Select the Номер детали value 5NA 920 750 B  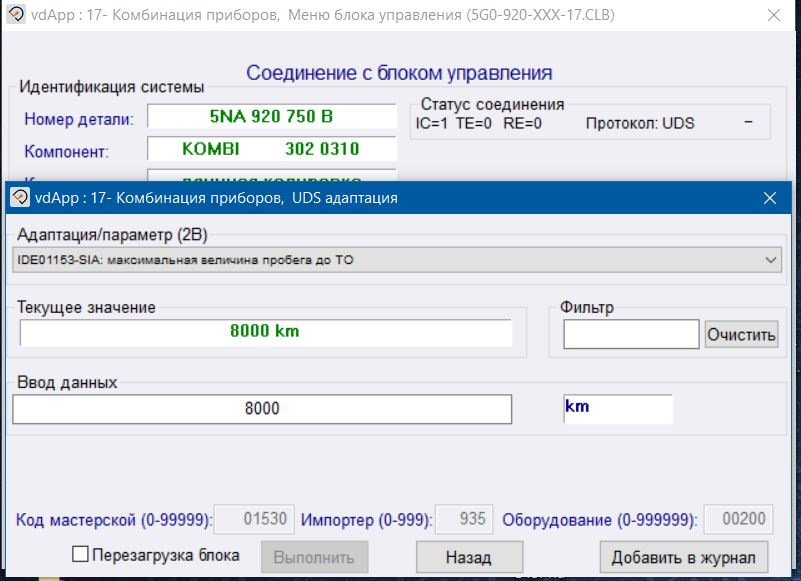point(271,117)
